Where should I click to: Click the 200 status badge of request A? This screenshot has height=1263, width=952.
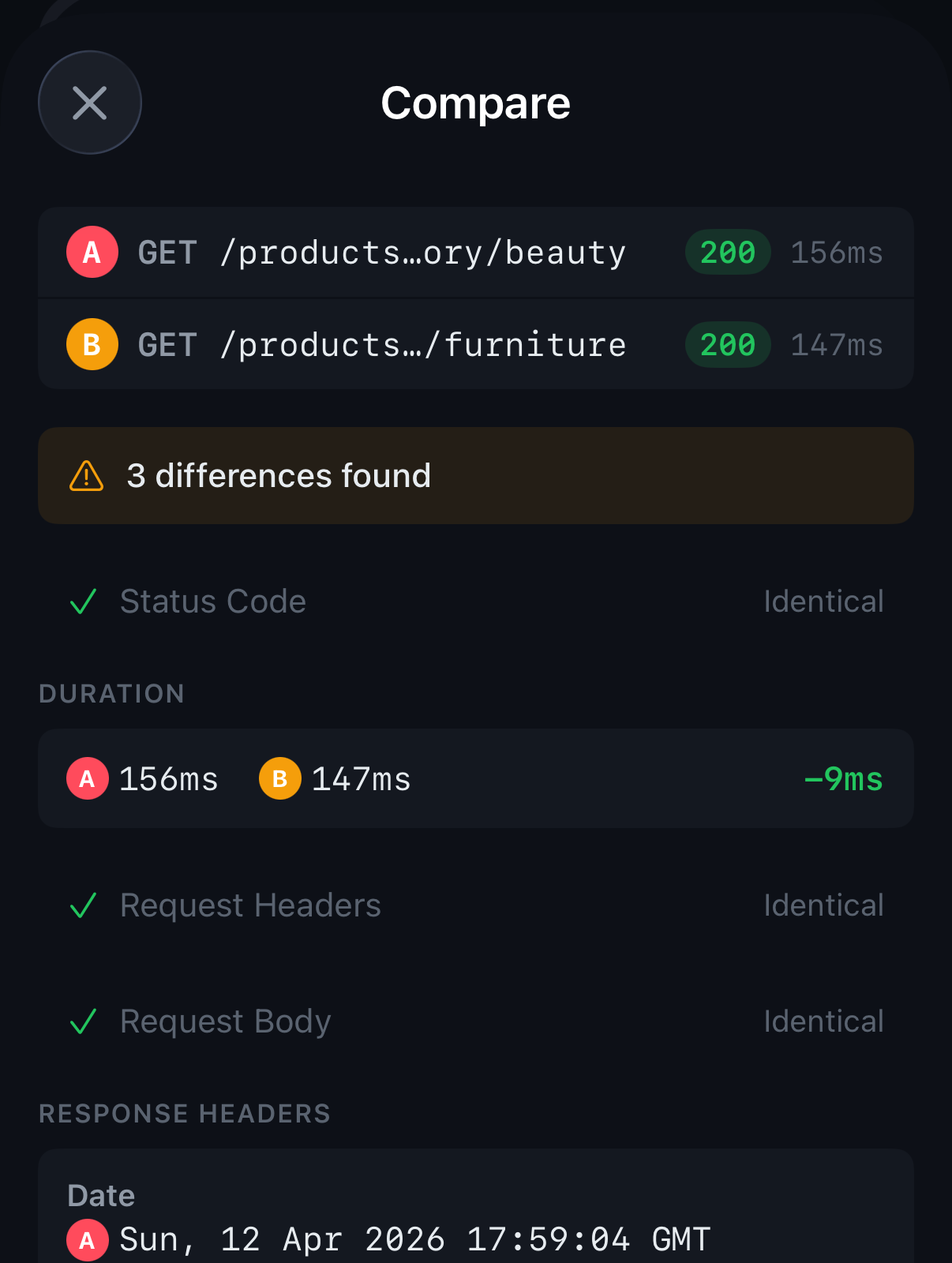(728, 253)
